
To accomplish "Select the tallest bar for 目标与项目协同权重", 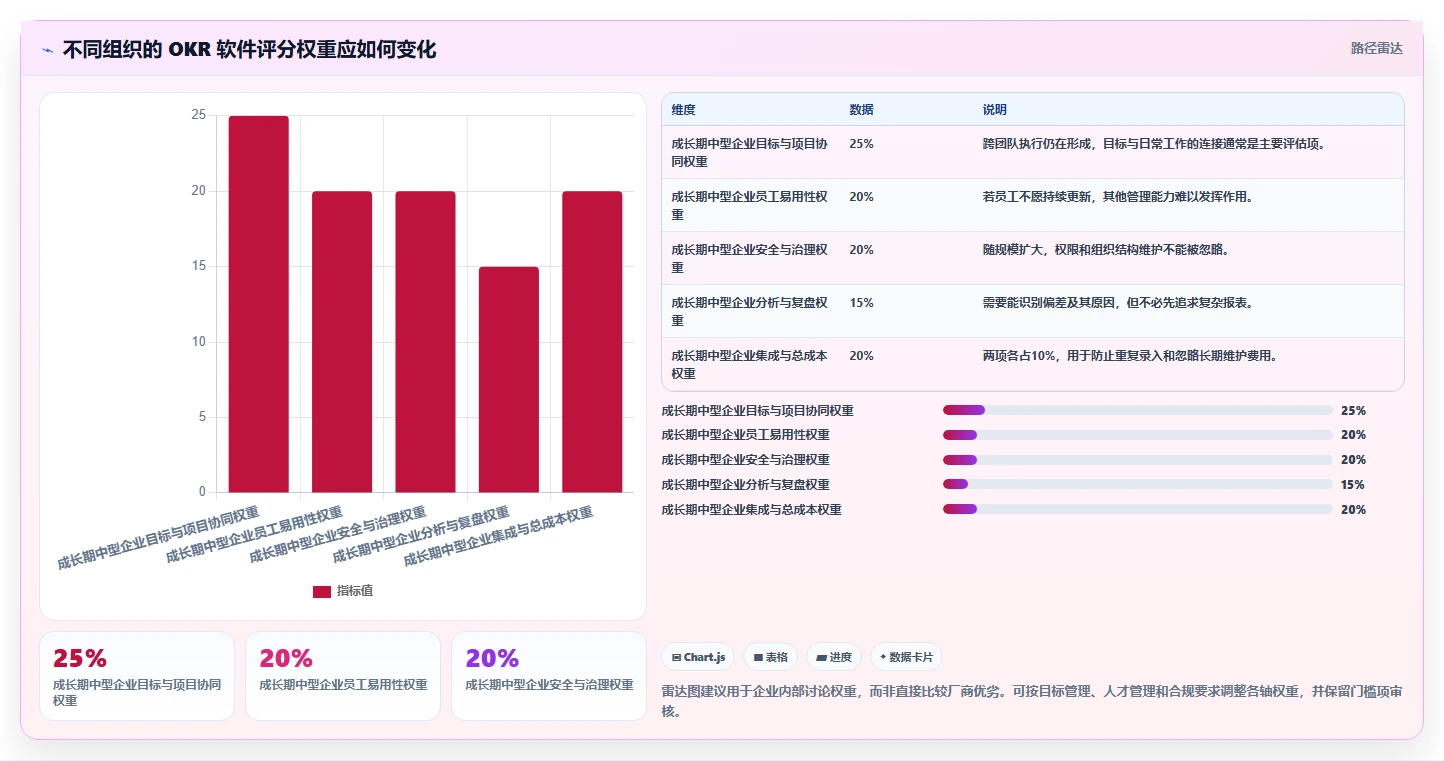I will point(259,304).
